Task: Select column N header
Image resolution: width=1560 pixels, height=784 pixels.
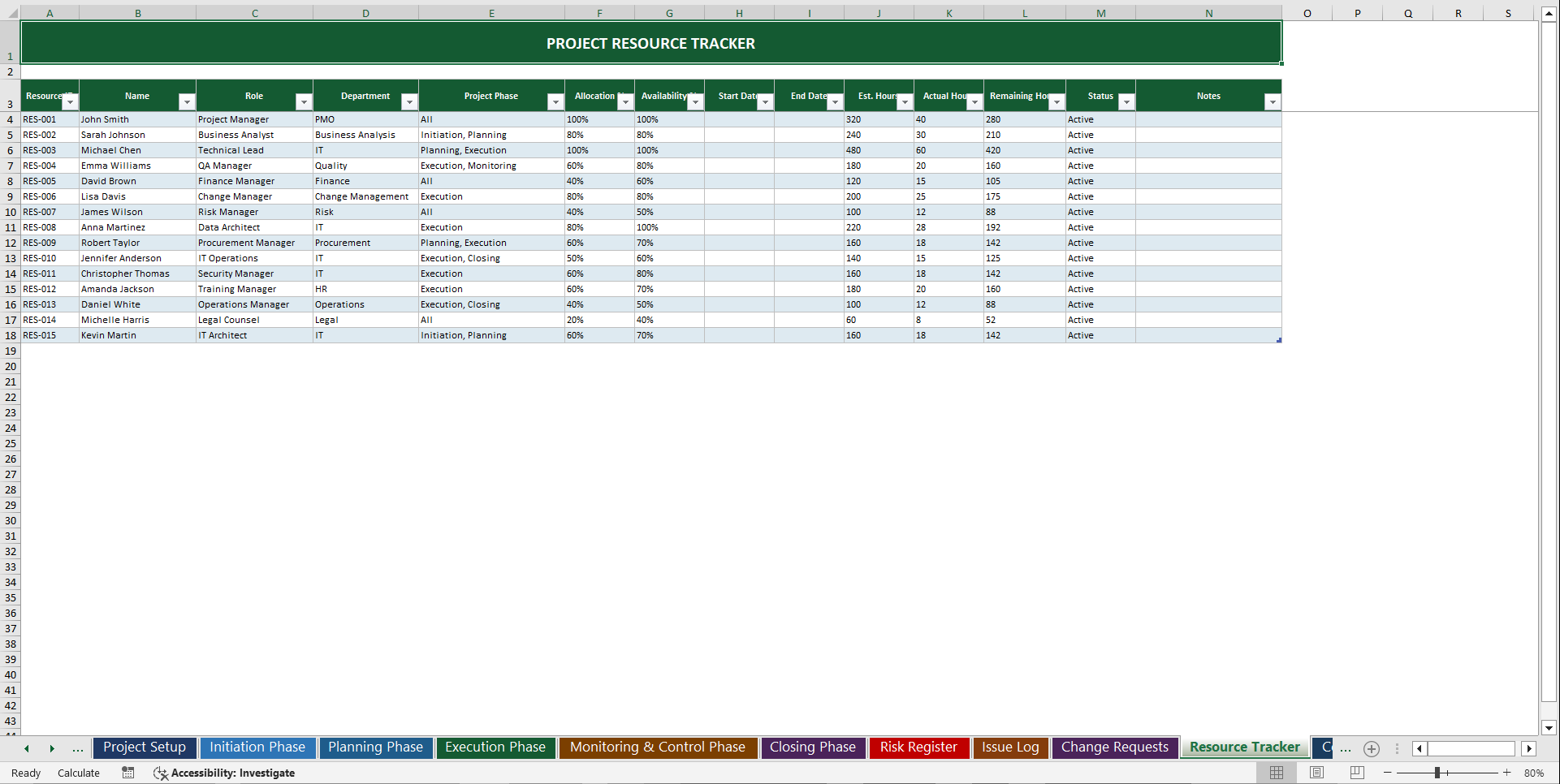Action: (x=1208, y=13)
